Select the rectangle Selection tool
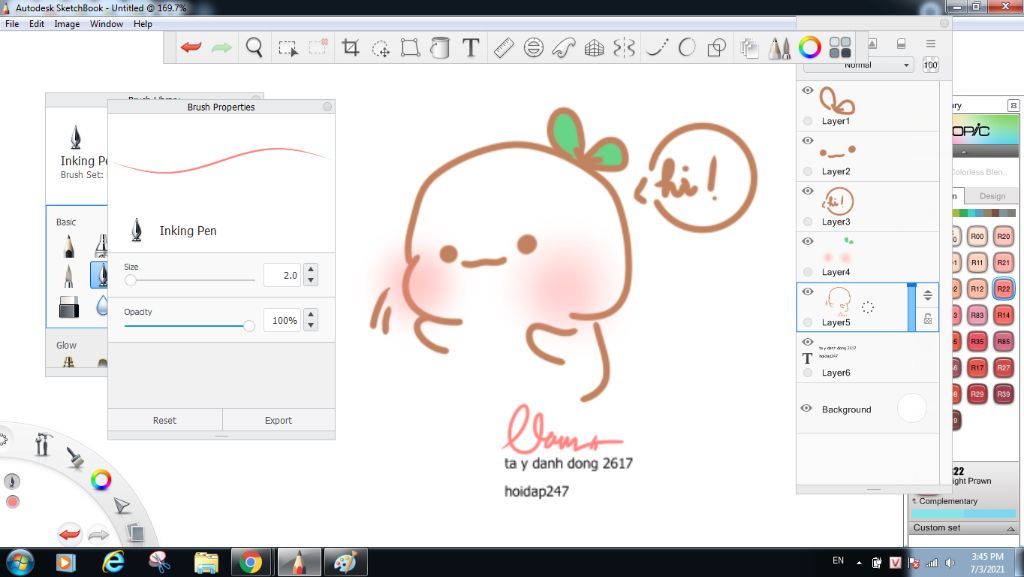Screen dimensions: 1024x577 click(287, 48)
